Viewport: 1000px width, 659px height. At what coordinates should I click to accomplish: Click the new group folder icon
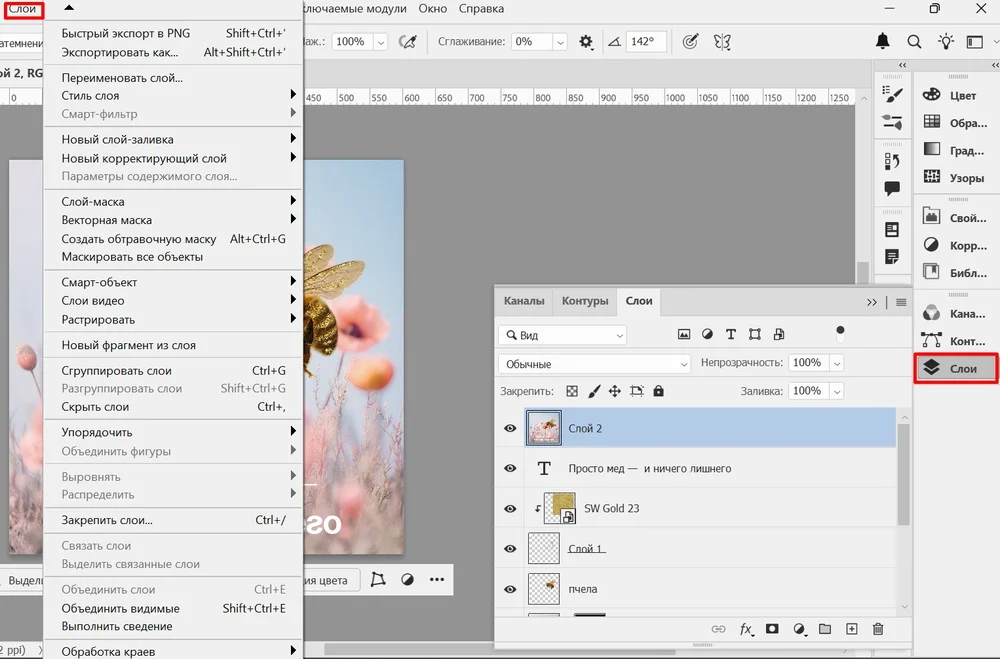pos(825,629)
